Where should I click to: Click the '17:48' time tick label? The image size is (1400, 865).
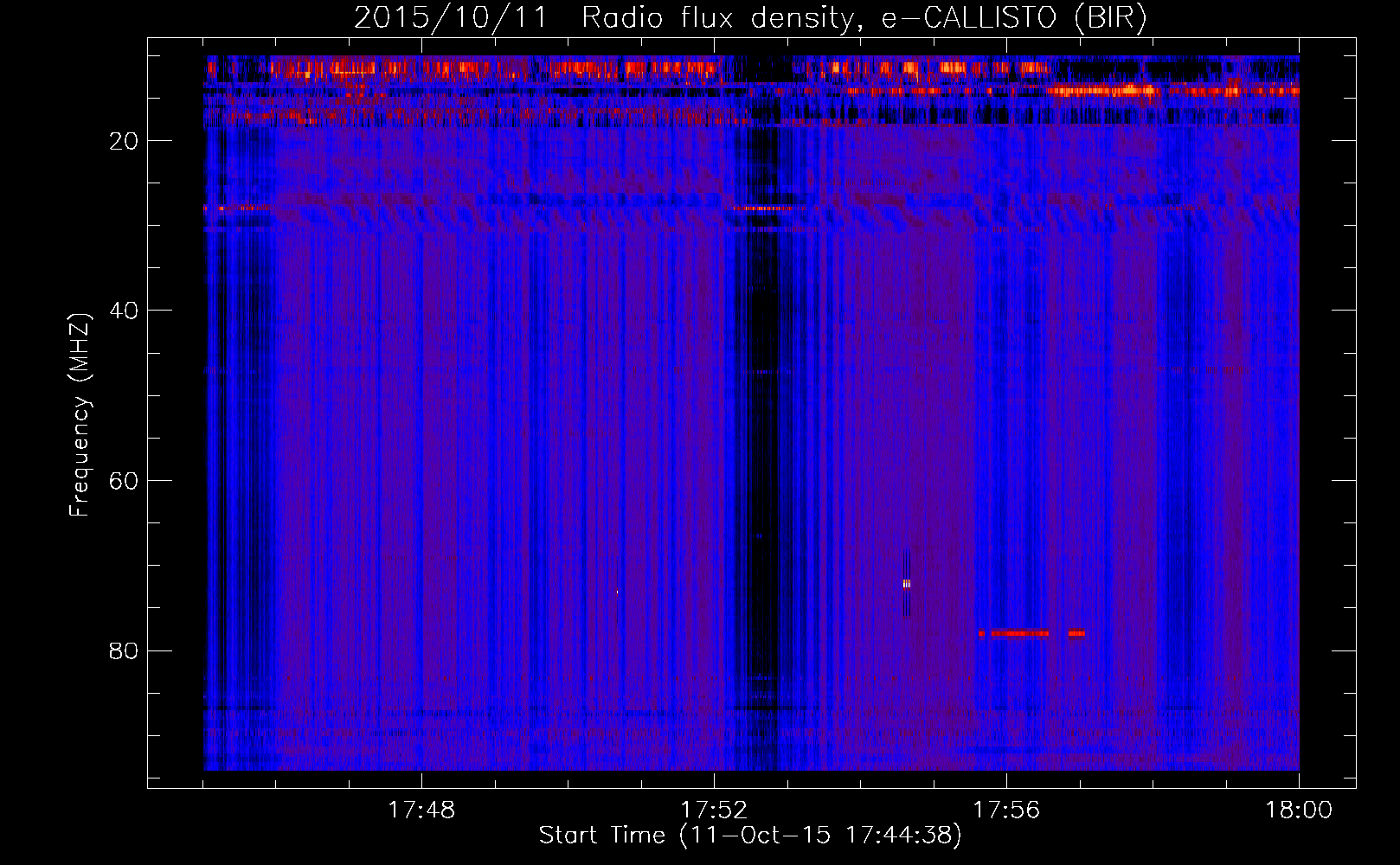(x=421, y=811)
